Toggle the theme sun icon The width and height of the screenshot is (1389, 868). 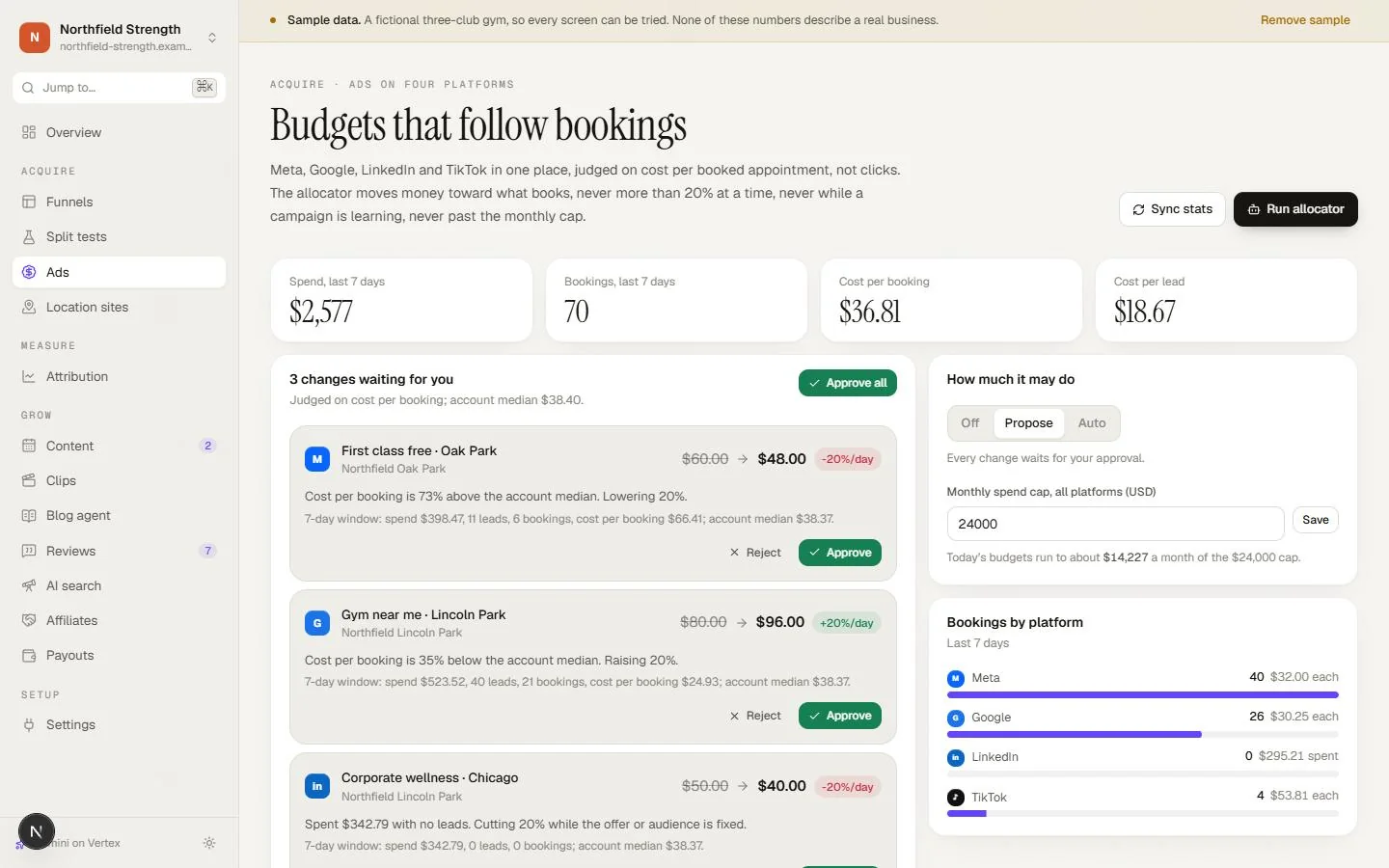(x=209, y=843)
